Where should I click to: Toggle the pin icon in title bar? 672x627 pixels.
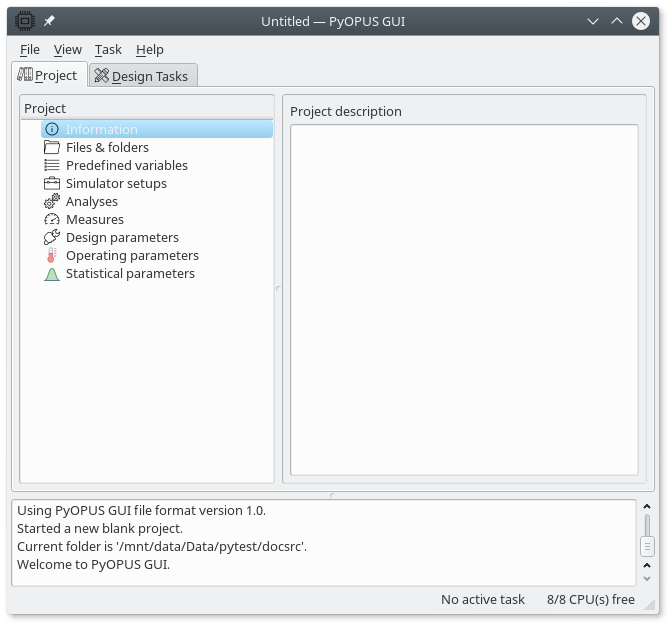[49, 21]
